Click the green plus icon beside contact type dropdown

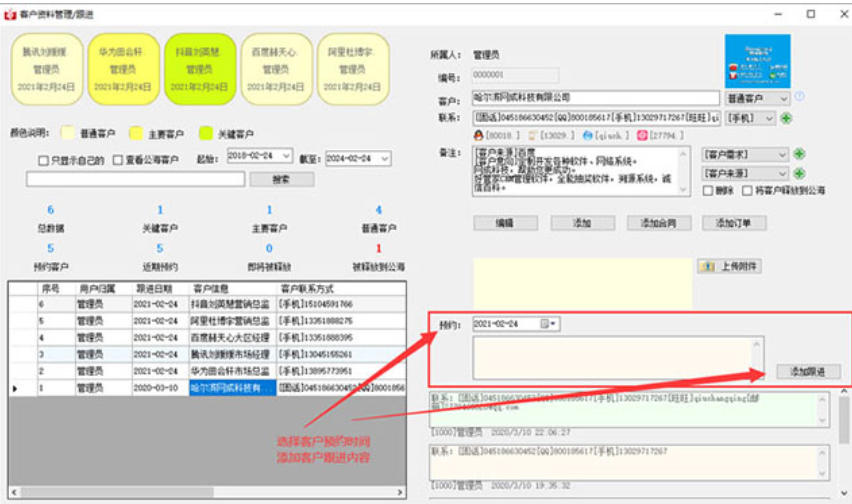tap(786, 118)
